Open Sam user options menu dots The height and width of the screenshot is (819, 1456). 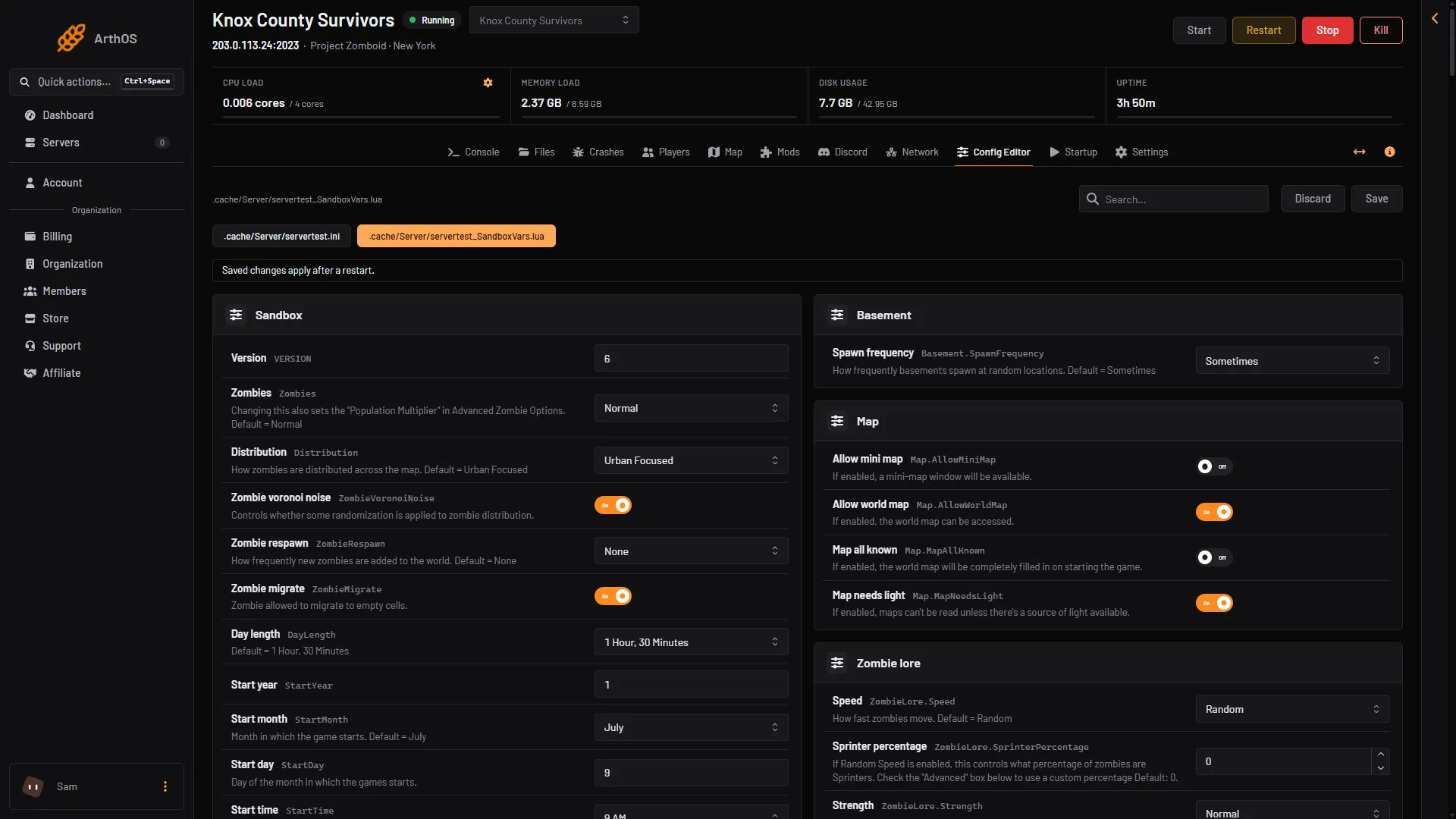(165, 786)
